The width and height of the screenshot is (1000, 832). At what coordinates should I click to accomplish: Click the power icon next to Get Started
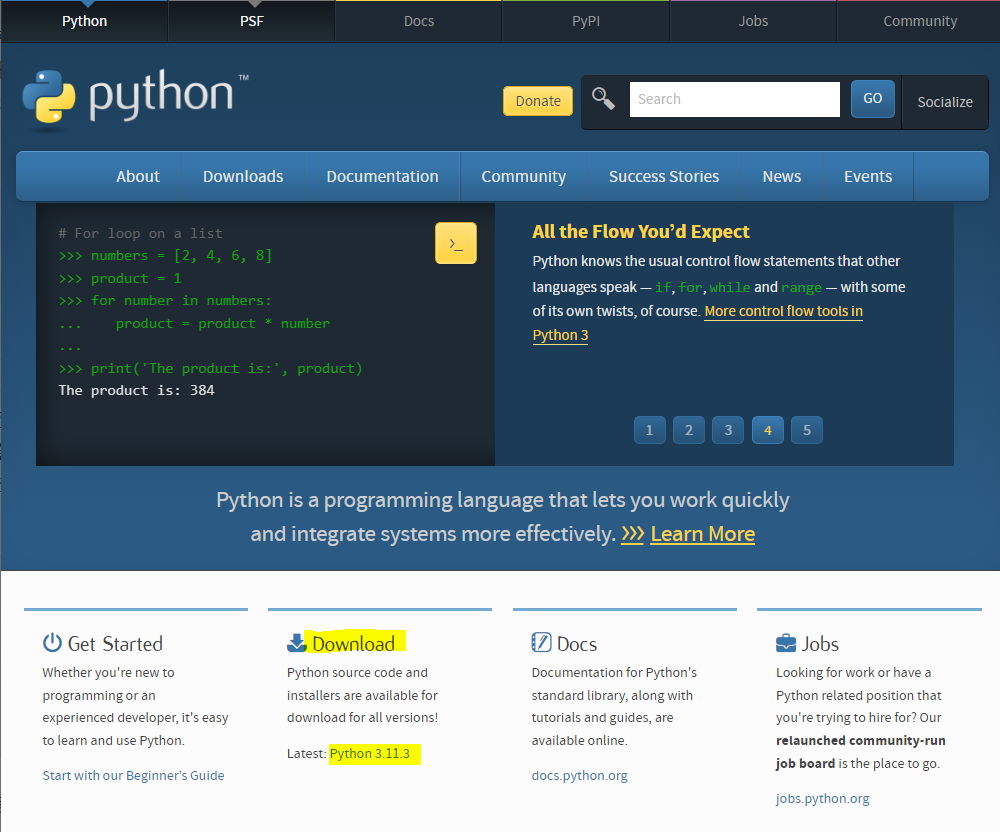coord(52,643)
